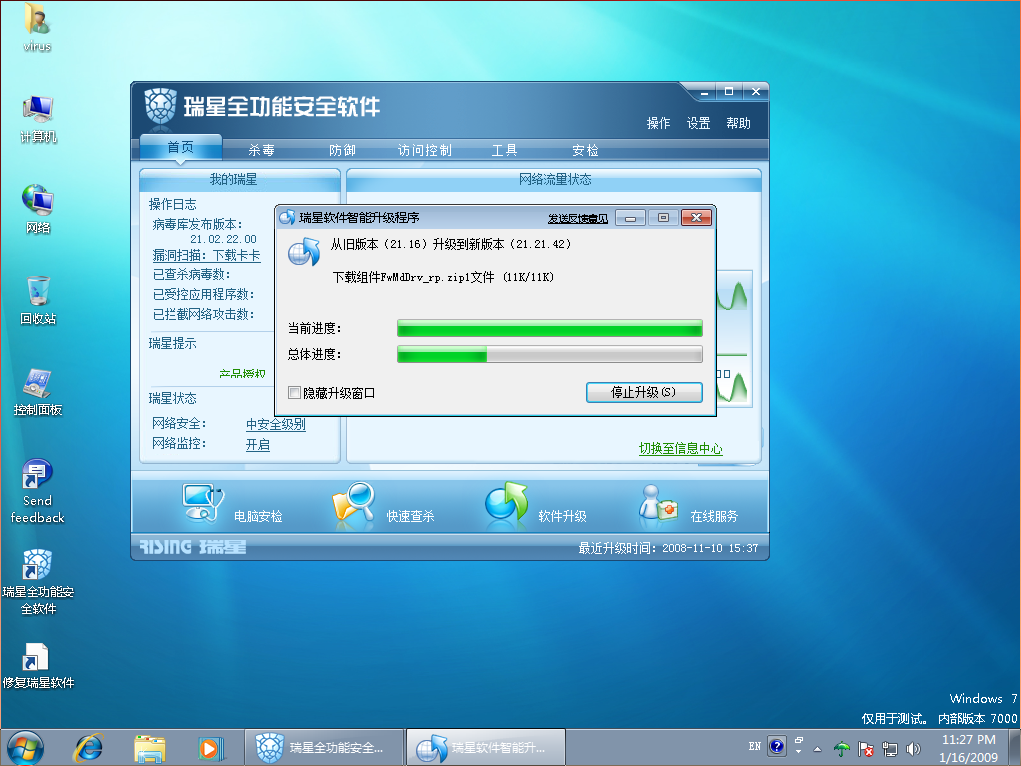The width and height of the screenshot is (1021, 766).
Task: Open Action Center flag tray icon
Action: point(865,748)
